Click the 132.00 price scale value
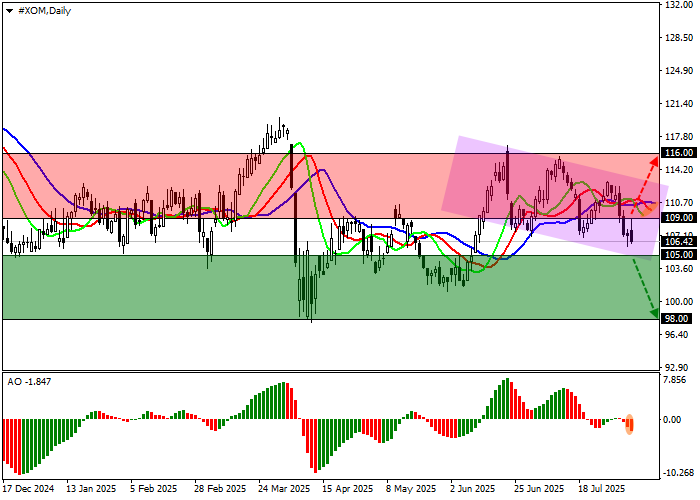This screenshot has width=700, height=500. click(x=679, y=4)
